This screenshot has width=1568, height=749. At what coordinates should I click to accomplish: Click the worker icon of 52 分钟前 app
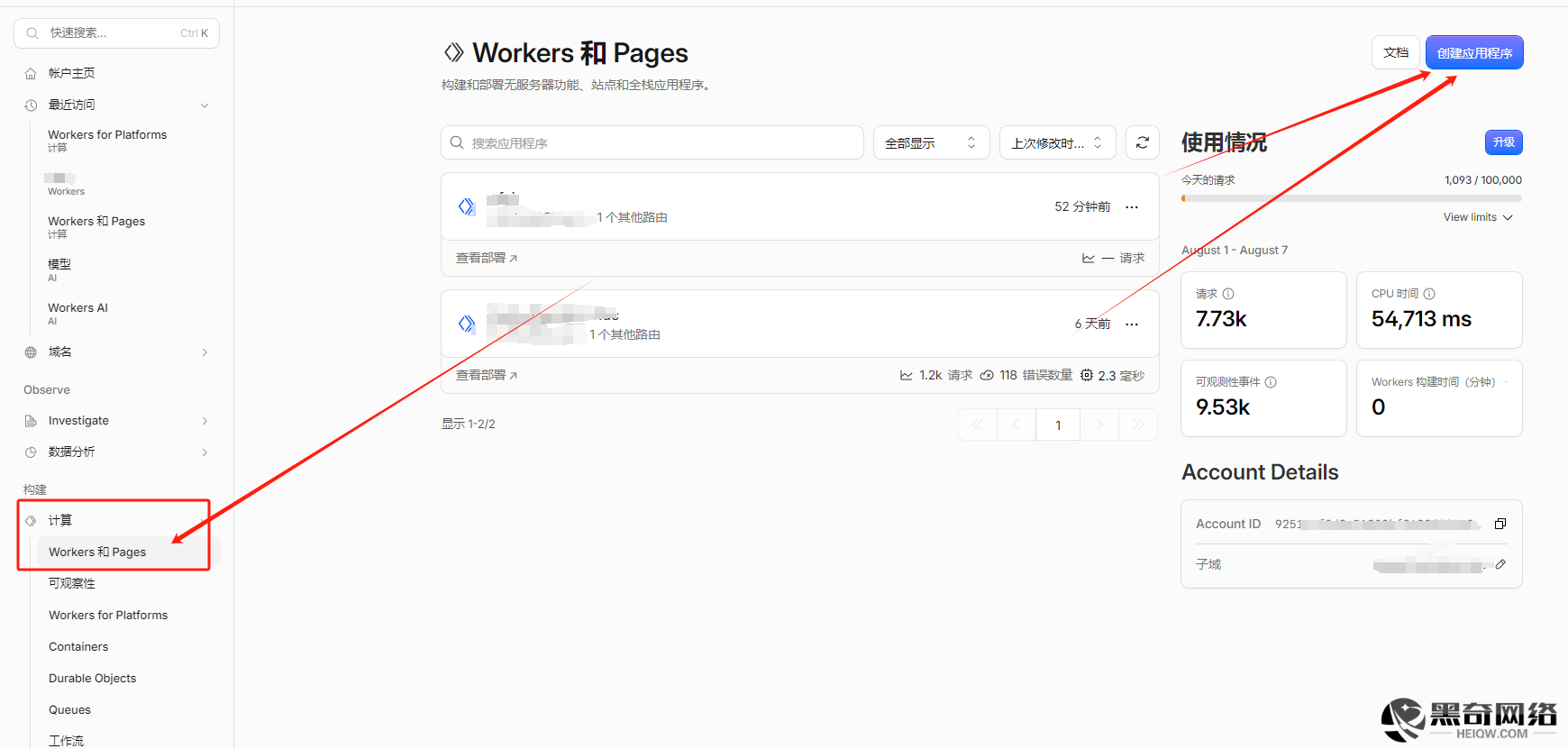(x=466, y=206)
